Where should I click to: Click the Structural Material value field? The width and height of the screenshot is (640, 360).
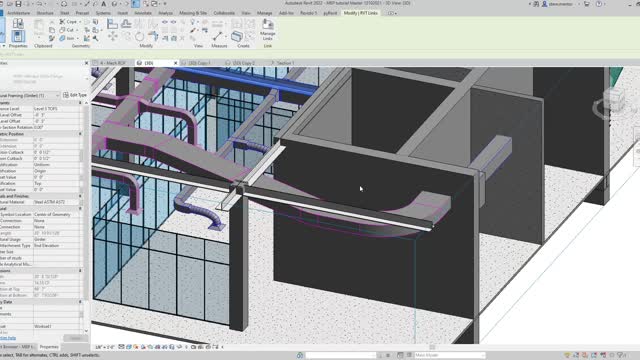(57, 202)
